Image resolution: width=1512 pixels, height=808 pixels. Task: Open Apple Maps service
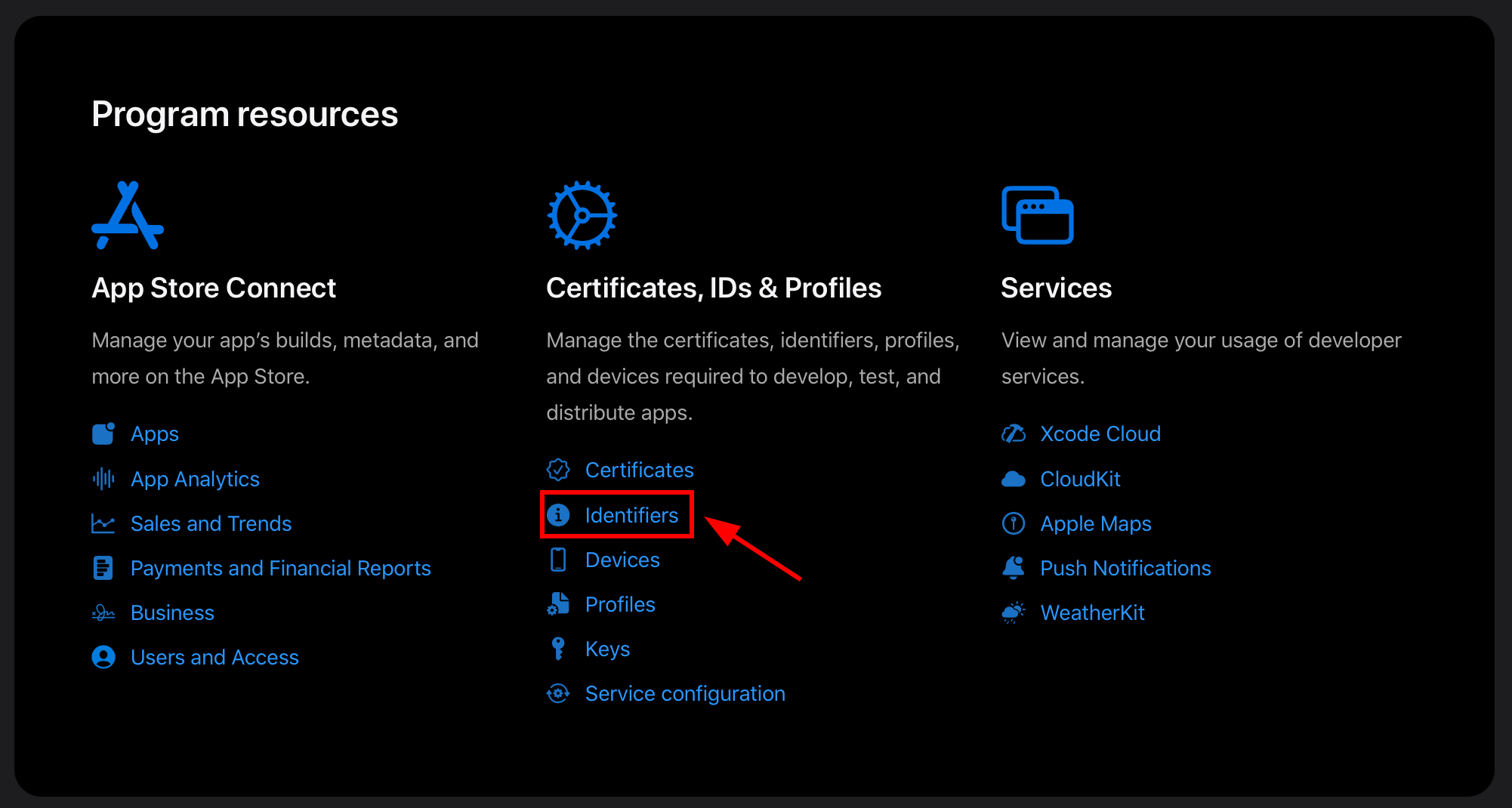point(1095,523)
